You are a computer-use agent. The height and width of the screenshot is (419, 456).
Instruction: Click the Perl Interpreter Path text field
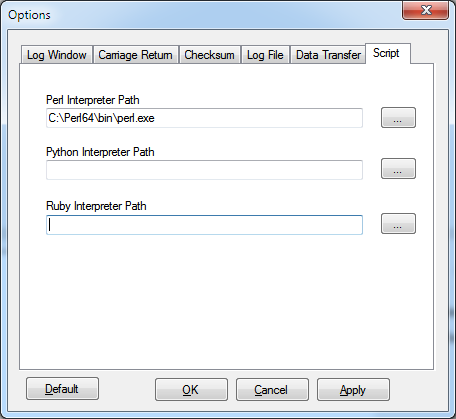point(204,118)
